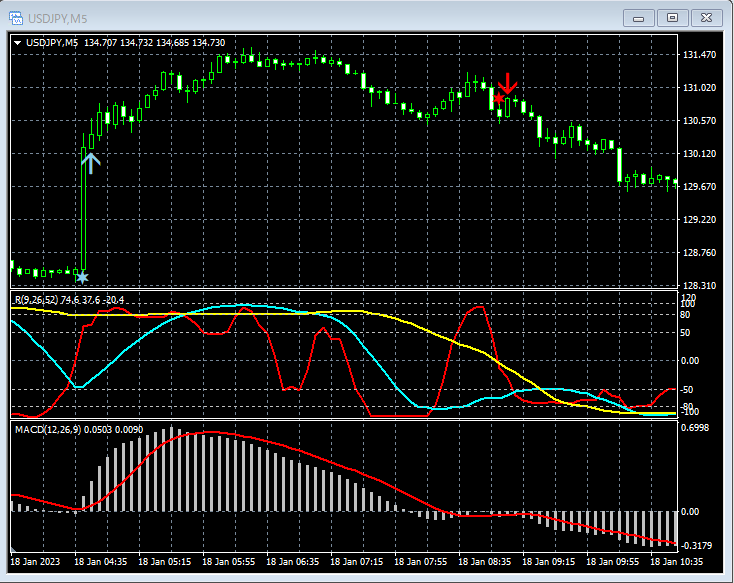The image size is (734, 583).
Task: Click the USDJPY,M5 title bar text
Action: (x=57, y=18)
